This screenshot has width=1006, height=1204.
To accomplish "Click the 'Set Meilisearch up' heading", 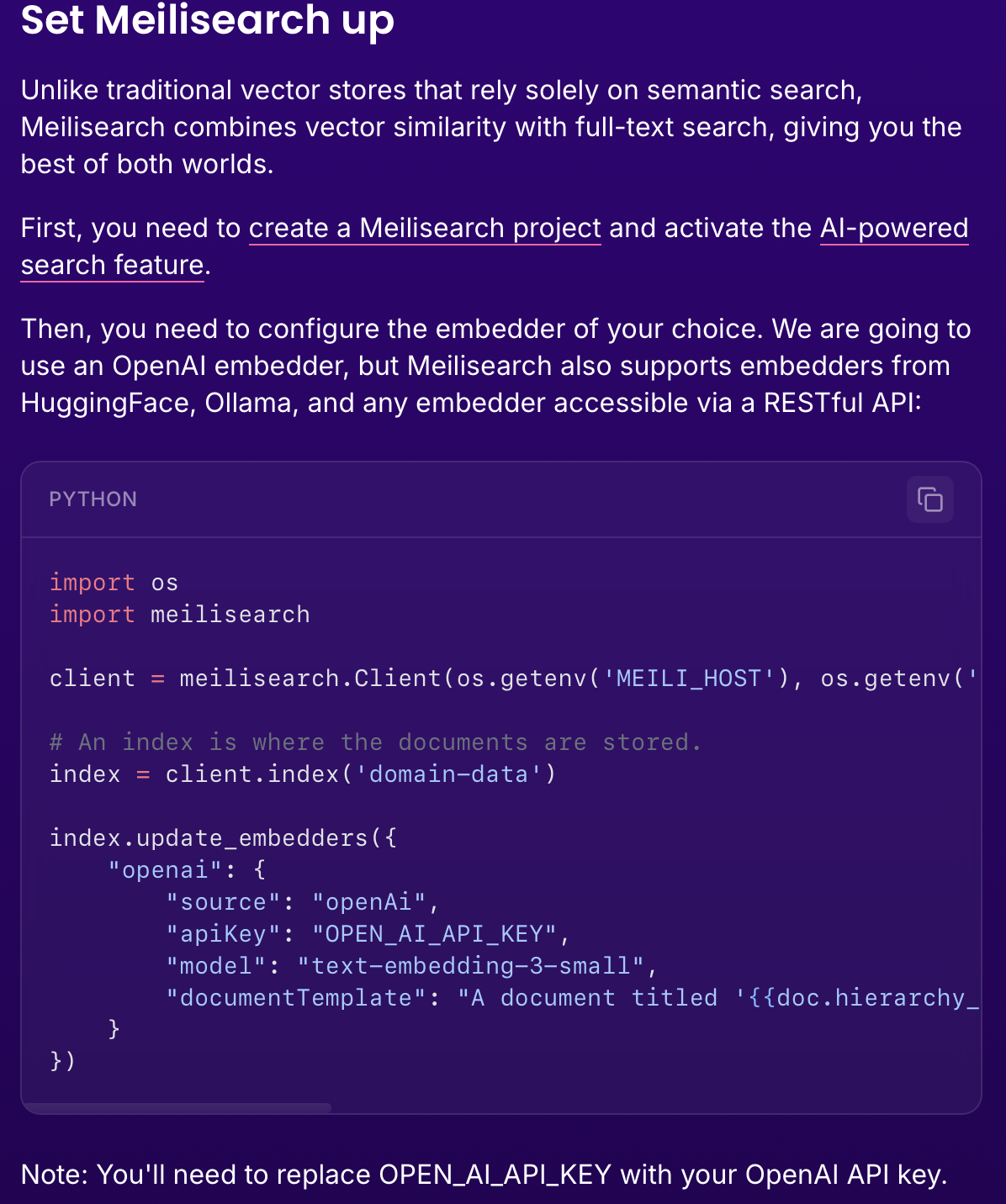I will 208,19.
